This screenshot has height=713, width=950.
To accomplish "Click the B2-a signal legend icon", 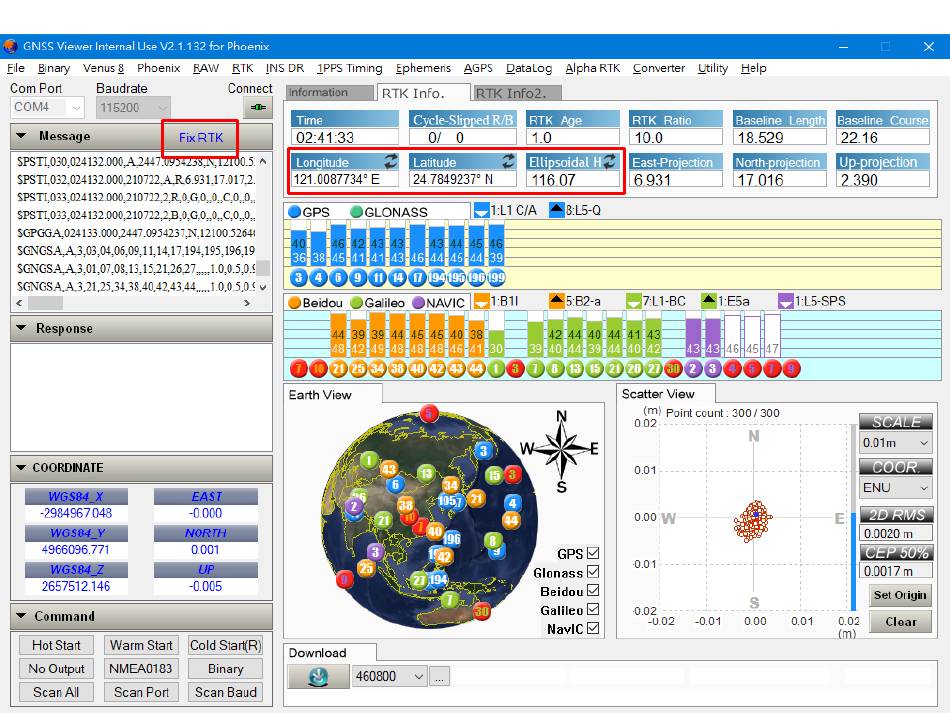I will [556, 301].
